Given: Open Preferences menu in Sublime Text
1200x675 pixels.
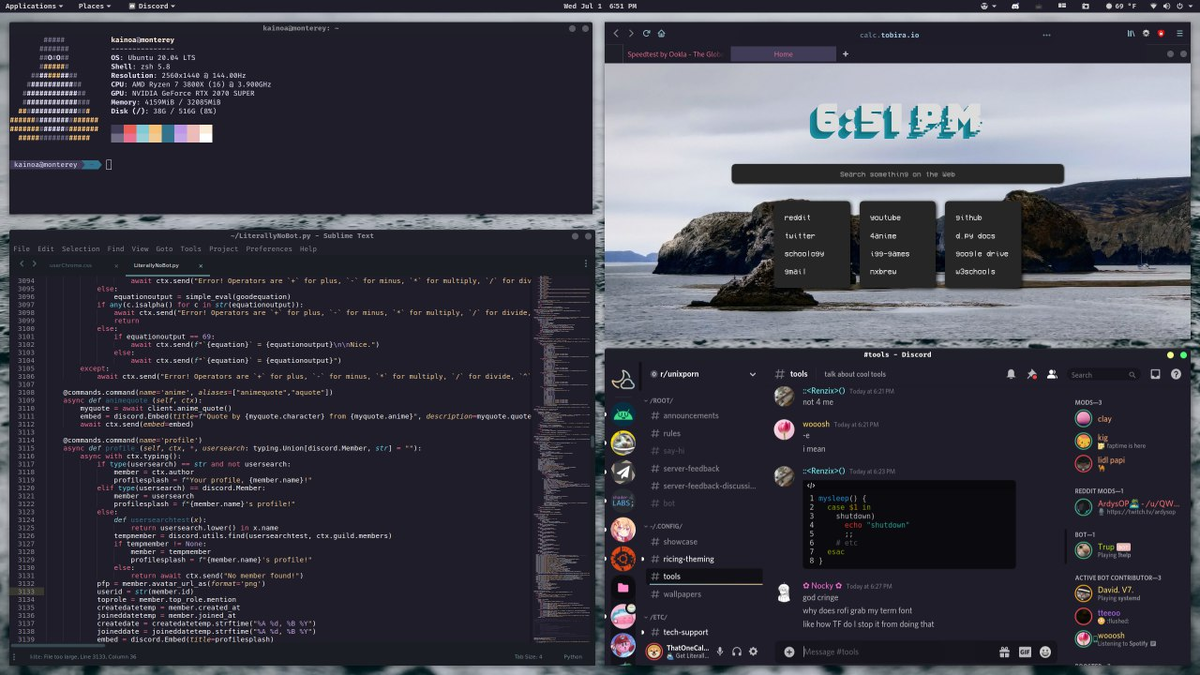Looking at the screenshot, I should coord(269,249).
